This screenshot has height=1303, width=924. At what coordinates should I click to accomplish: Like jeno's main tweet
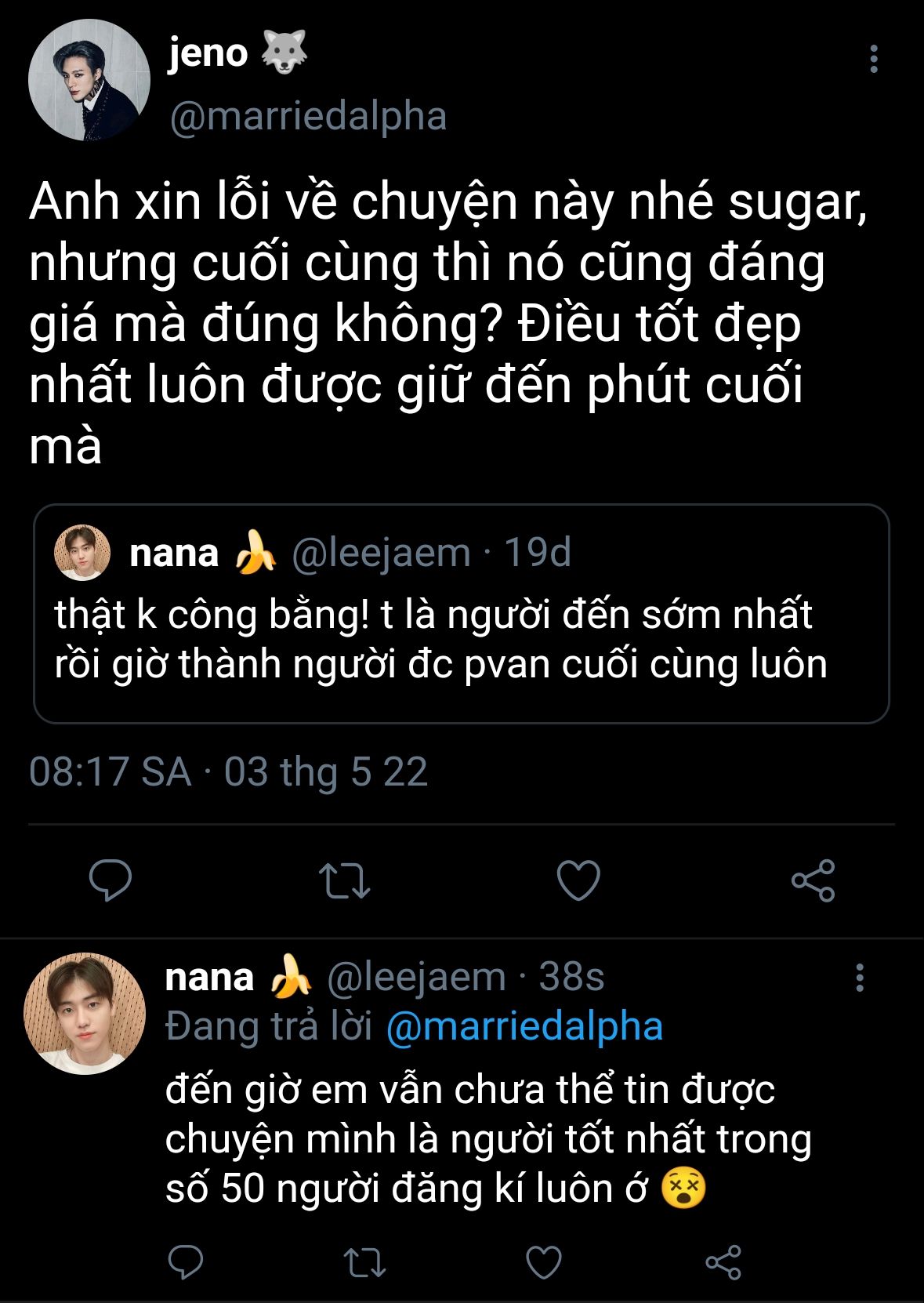pyautogui.click(x=578, y=880)
